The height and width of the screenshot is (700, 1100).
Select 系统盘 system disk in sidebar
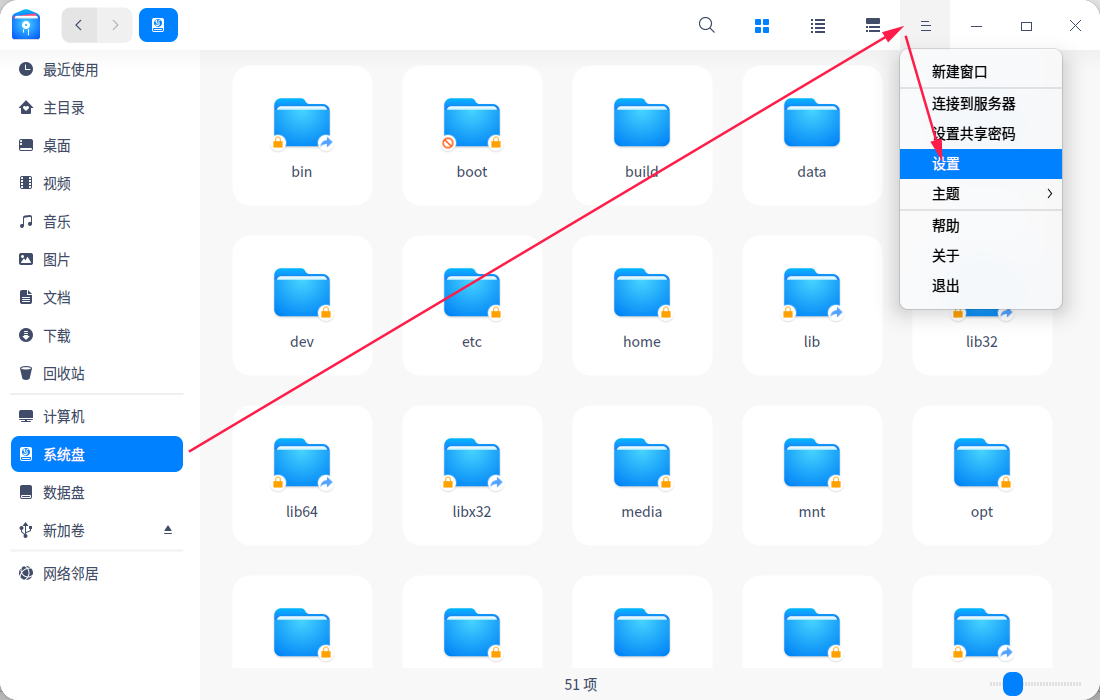coord(97,454)
